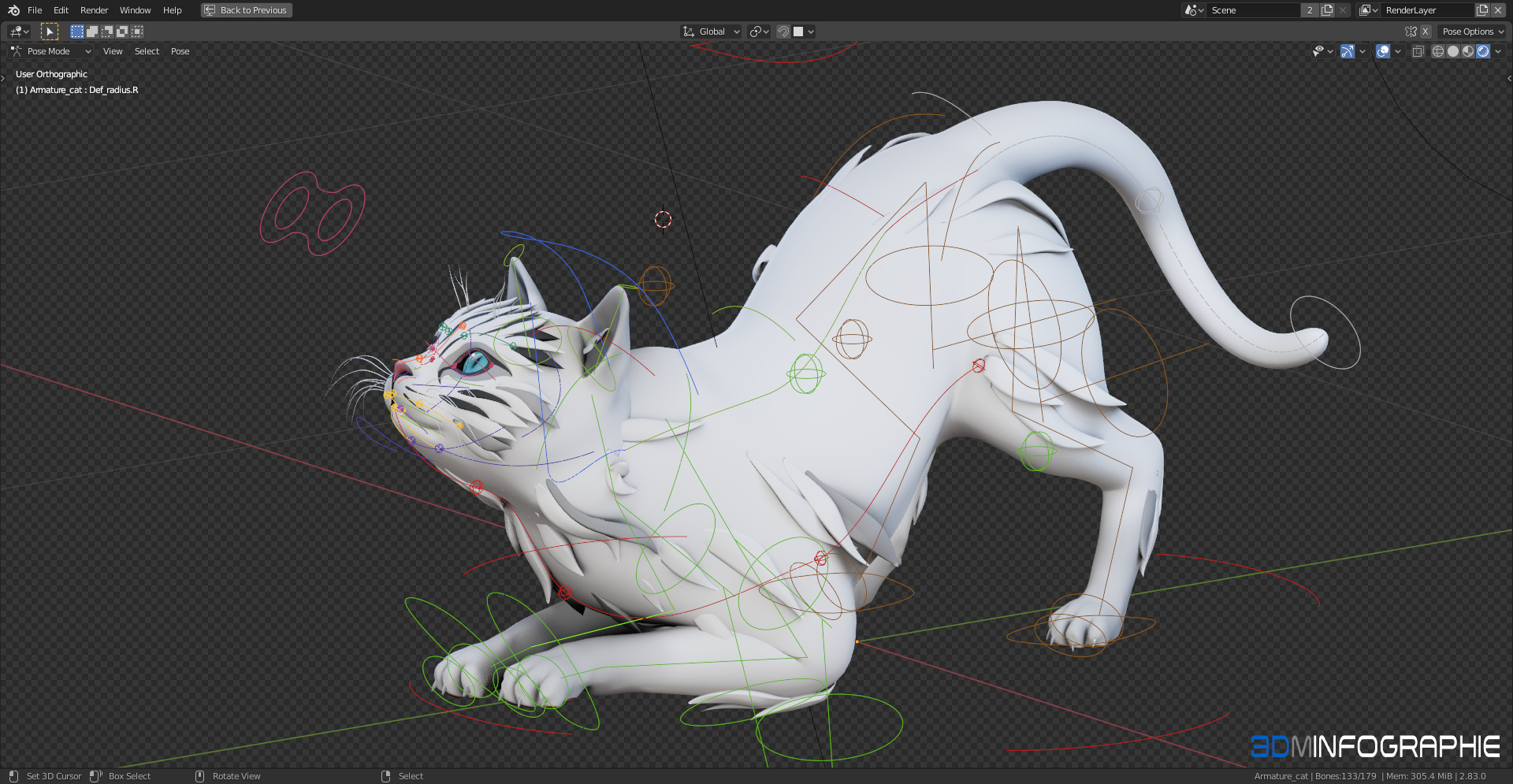Click the Set 3D Cursor mouse icon
The width and height of the screenshot is (1513, 784).
point(13,776)
